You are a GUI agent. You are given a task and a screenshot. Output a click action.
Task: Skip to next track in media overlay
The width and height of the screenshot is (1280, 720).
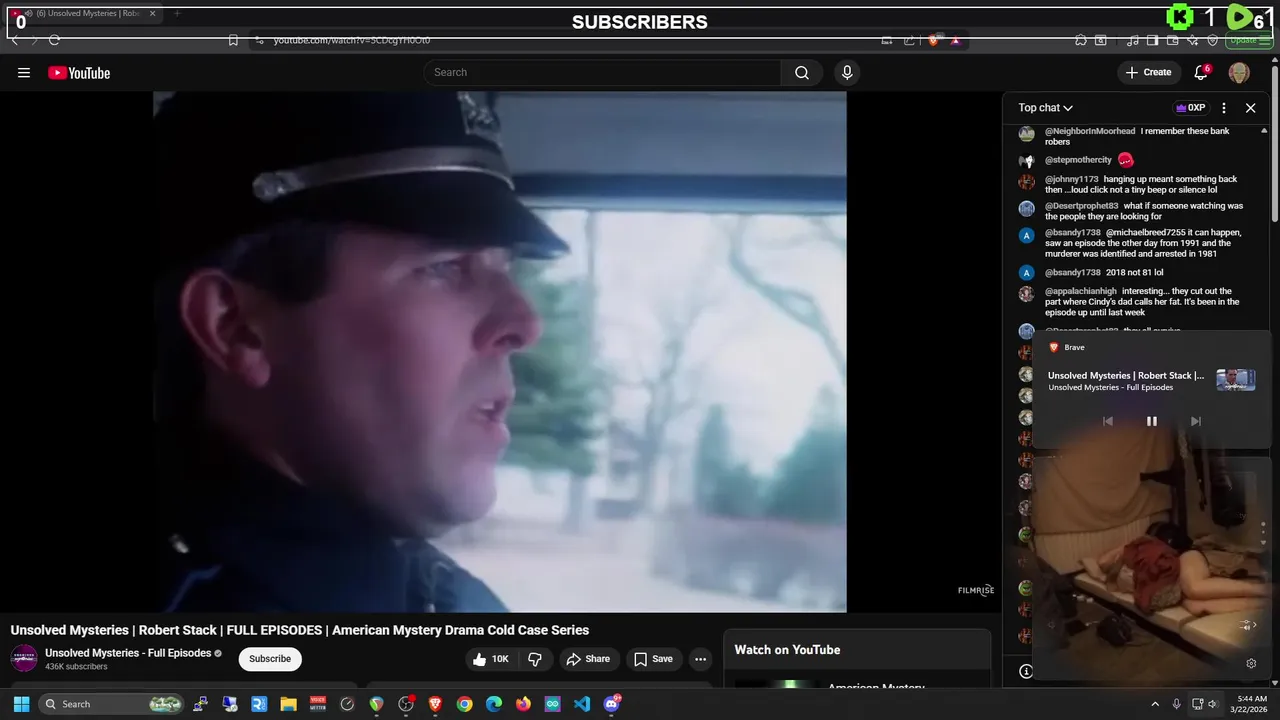[1195, 421]
